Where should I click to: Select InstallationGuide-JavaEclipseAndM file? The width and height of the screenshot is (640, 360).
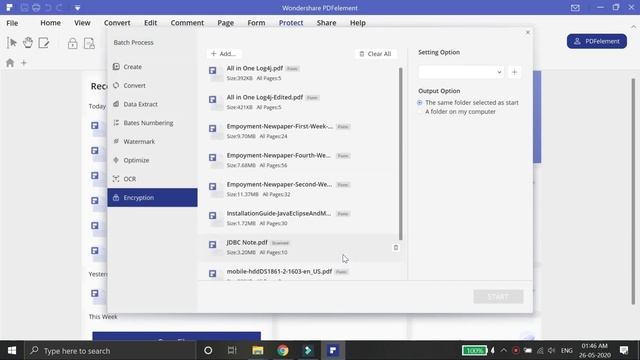click(x=300, y=218)
